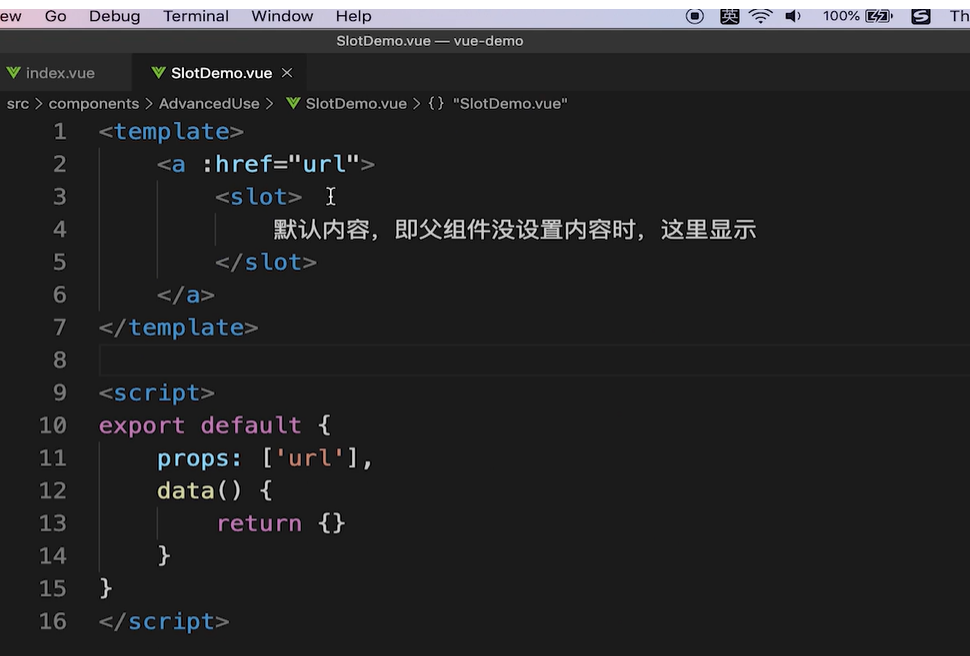Click the components breadcrumb
Viewport: 970px width, 656px height.
[94, 103]
